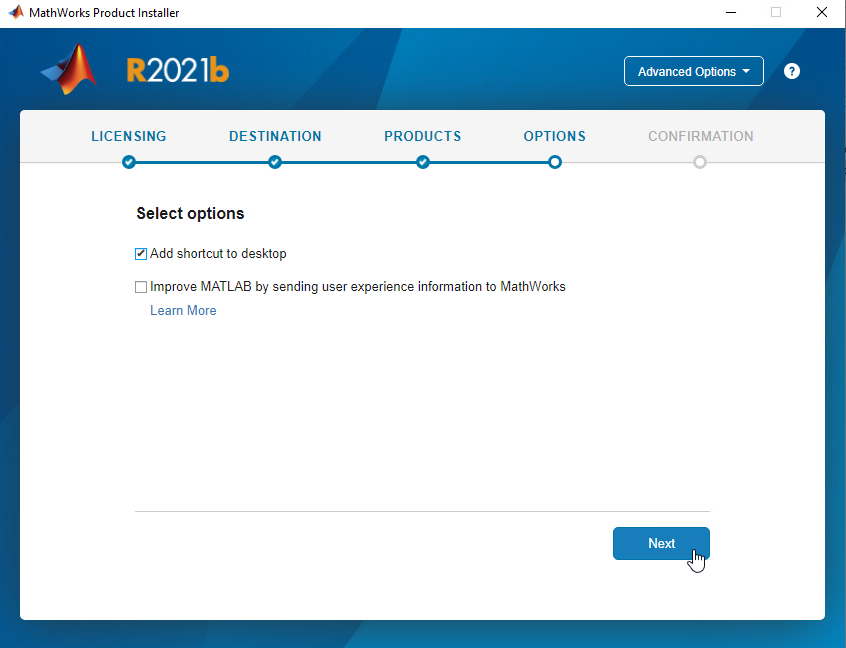The height and width of the screenshot is (648, 846).
Task: Go back to the LICENSING step
Action: pos(129,136)
